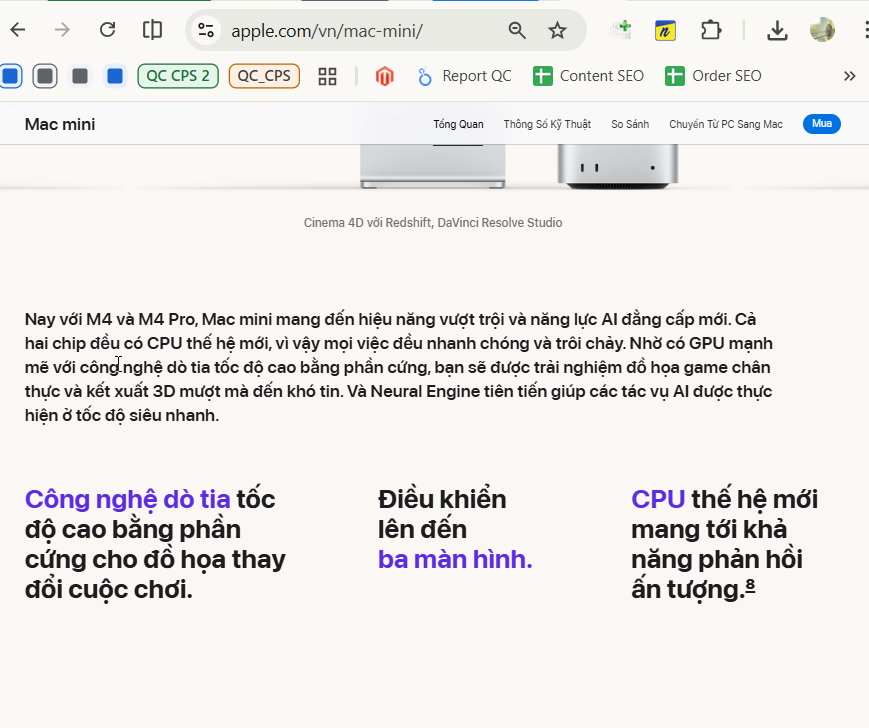
Task: Open the Extensions puzzle-piece menu
Action: (x=711, y=30)
